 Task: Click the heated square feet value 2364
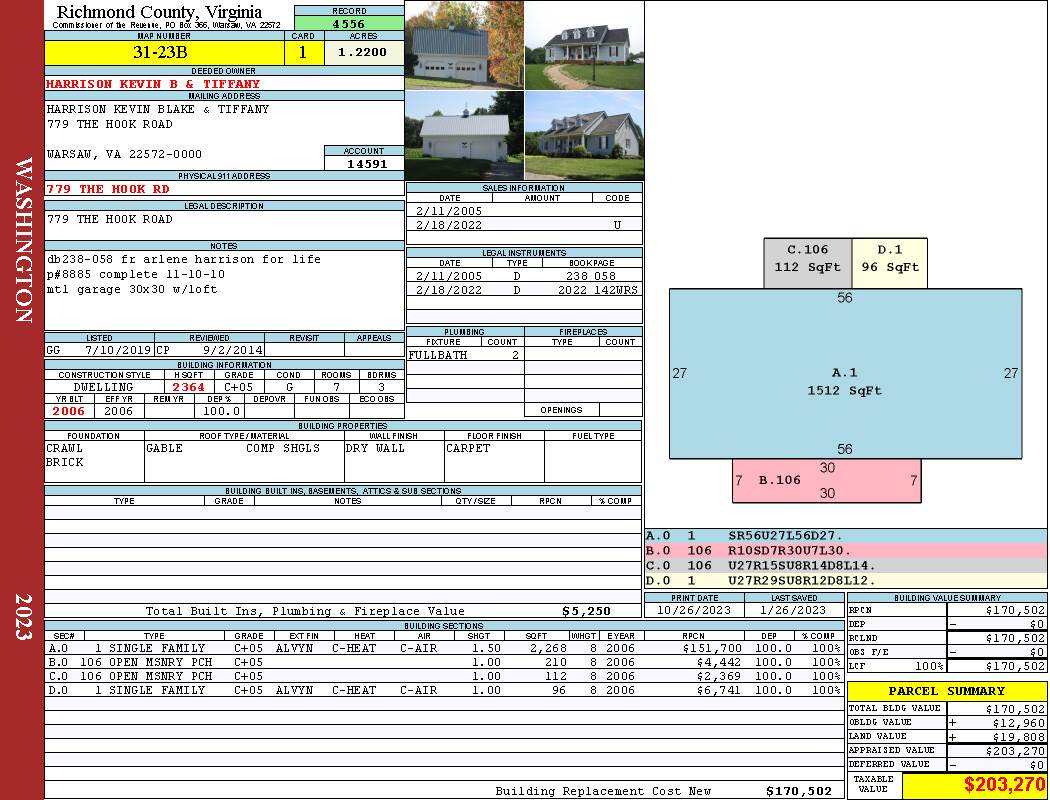click(x=188, y=387)
